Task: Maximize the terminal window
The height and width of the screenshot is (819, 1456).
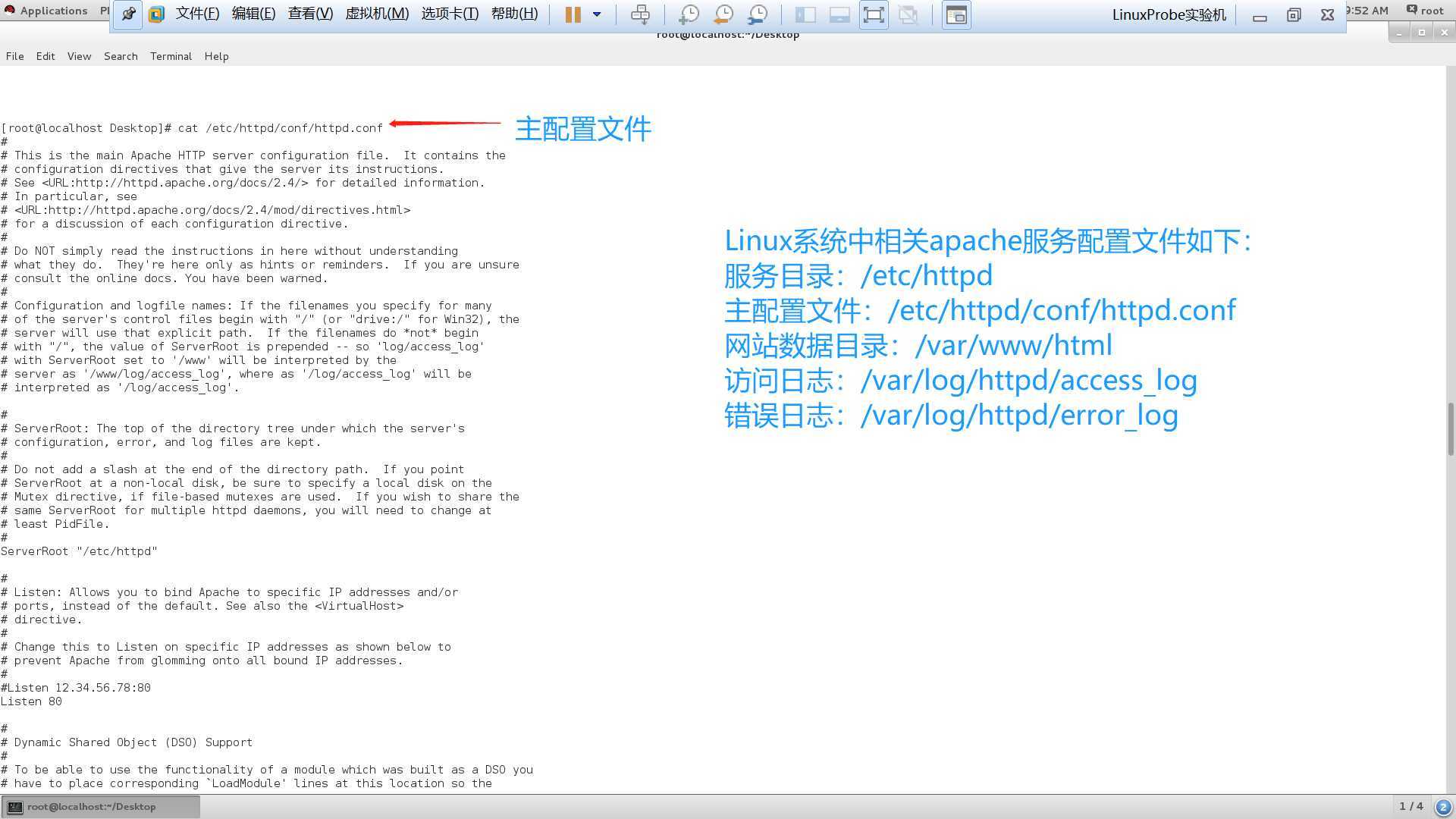Action: pos(1422,33)
